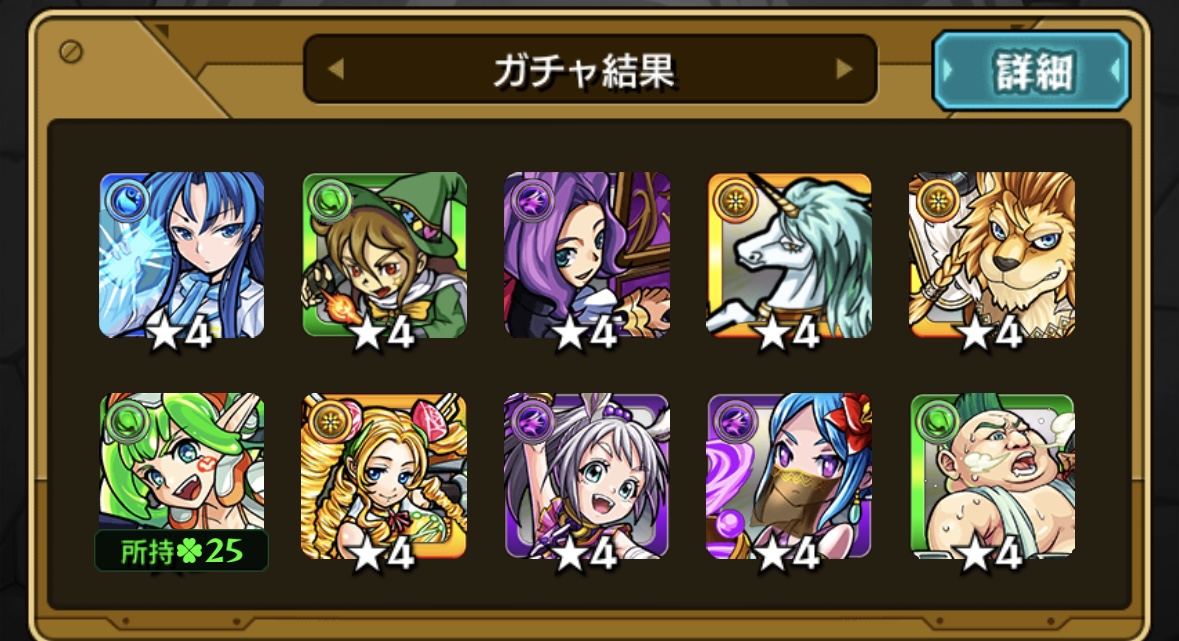Select the blonde curly-haired girl character
The height and width of the screenshot is (641, 1179).
coord(384,475)
